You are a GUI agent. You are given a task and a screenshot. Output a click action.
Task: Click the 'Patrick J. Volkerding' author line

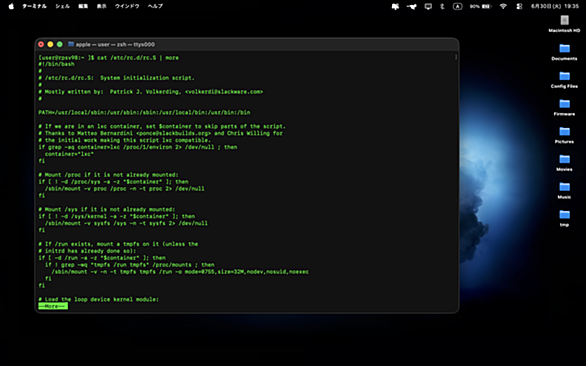(151, 92)
